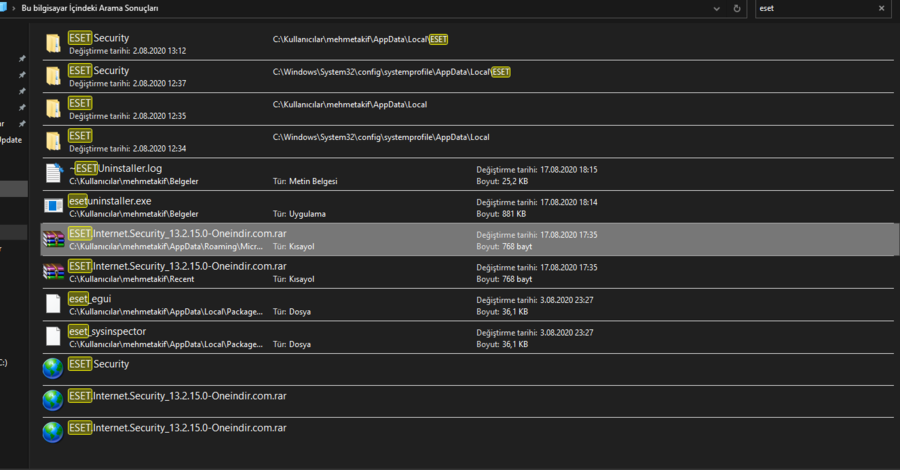Viewport: 900px width, 470px height.
Task: Select the ESET folder icon modified 12:35
Action: click(x=53, y=108)
